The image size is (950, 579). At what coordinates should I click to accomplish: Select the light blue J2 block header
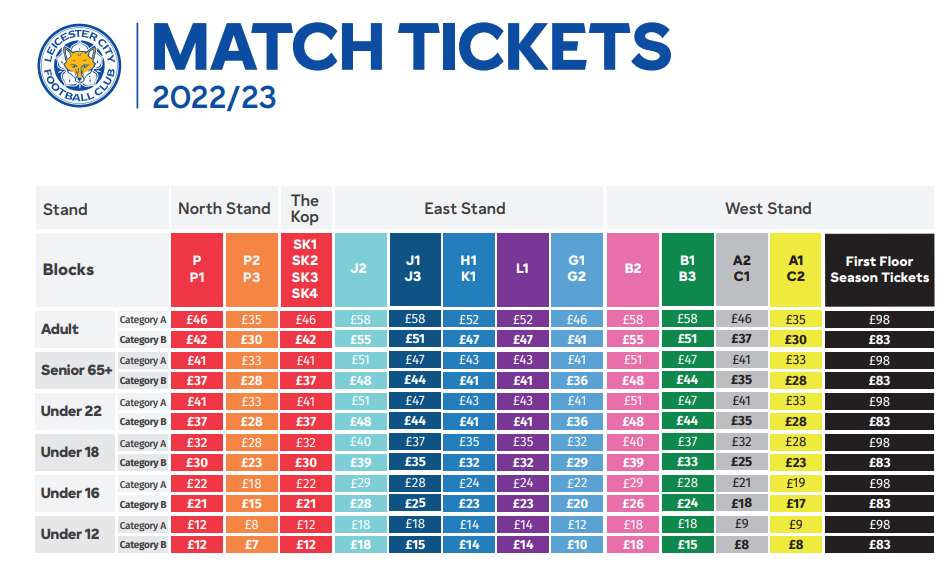[x=360, y=270]
